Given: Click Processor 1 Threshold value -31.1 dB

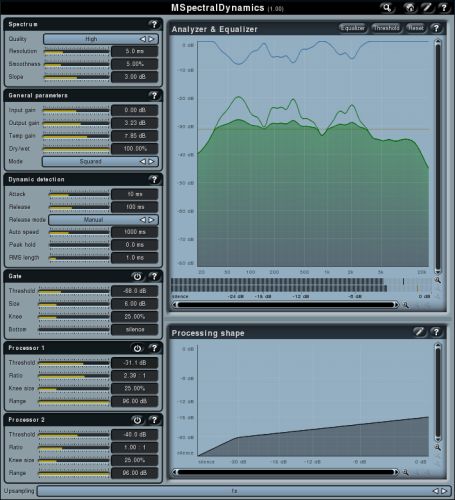Looking at the screenshot, I should point(135,363).
